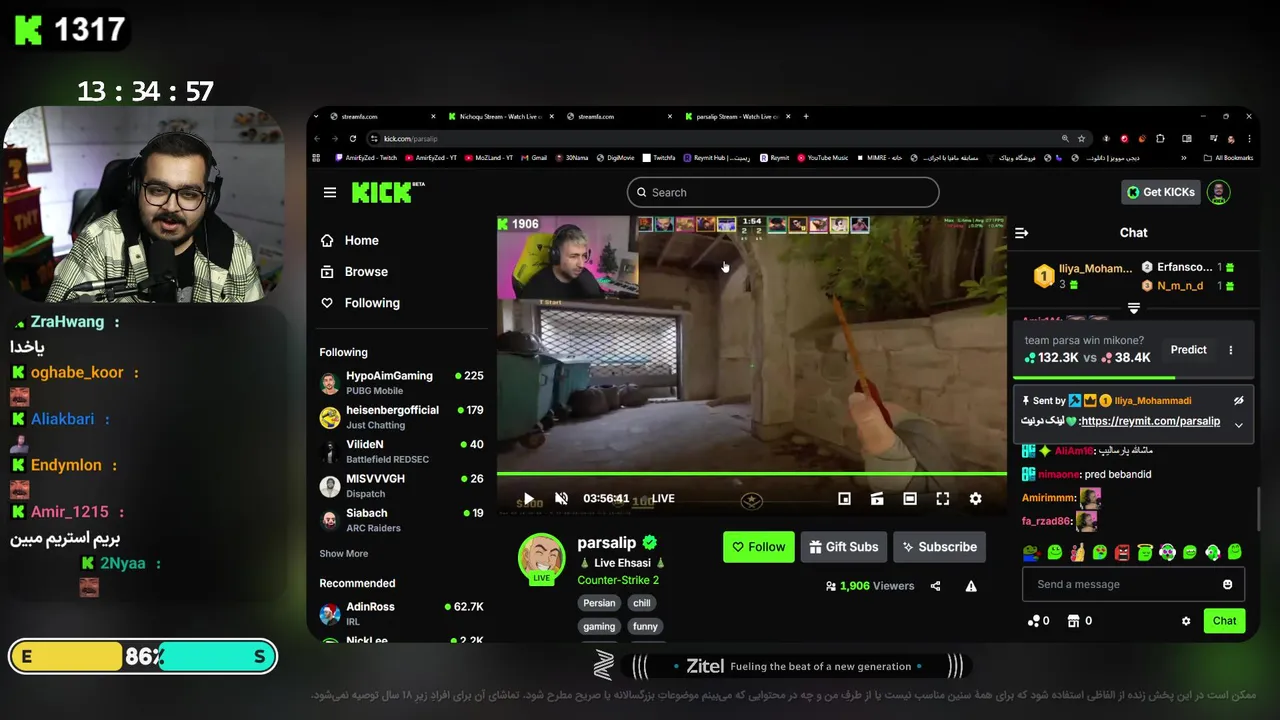The width and height of the screenshot is (1280, 720).
Task: Open the user profile avatar menu
Action: tap(1218, 192)
